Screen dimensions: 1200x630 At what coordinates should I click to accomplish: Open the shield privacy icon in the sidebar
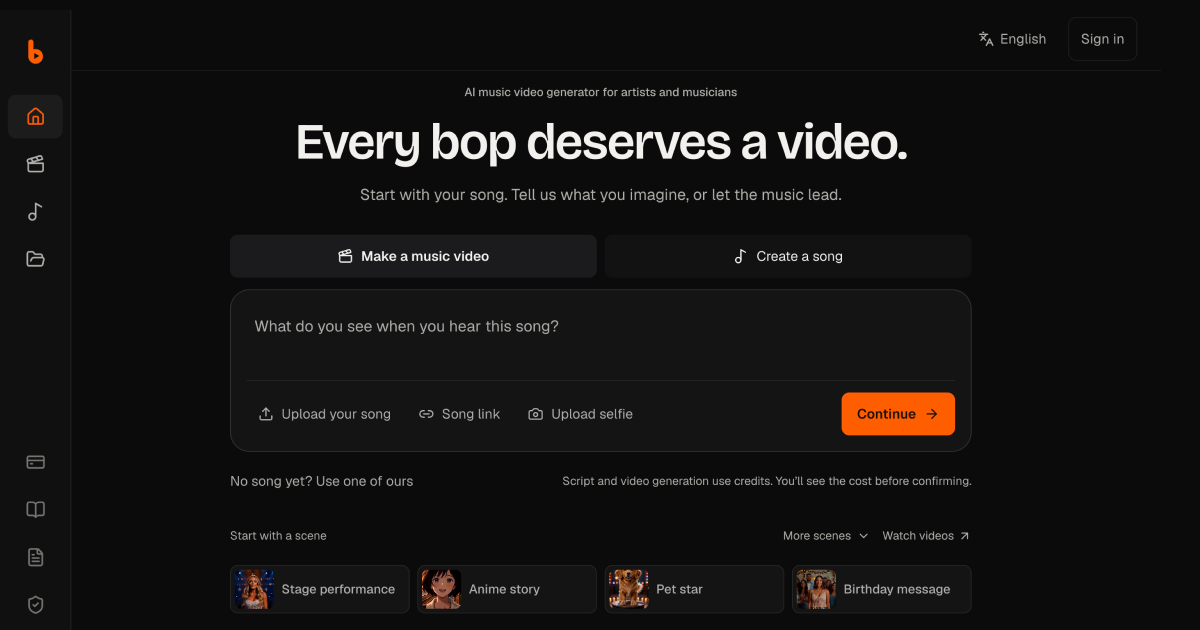coord(35,605)
